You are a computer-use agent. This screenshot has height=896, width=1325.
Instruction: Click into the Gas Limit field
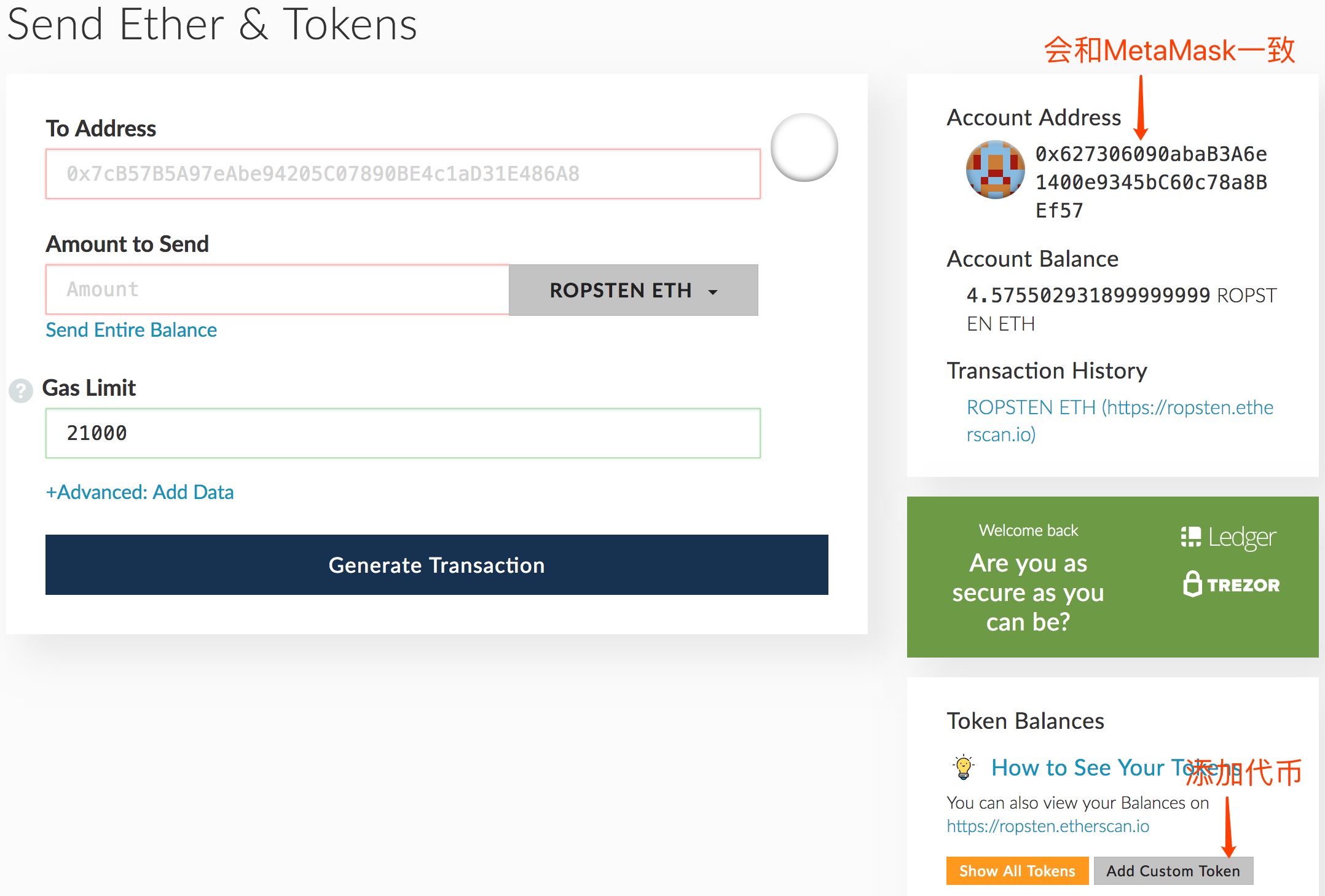point(403,433)
